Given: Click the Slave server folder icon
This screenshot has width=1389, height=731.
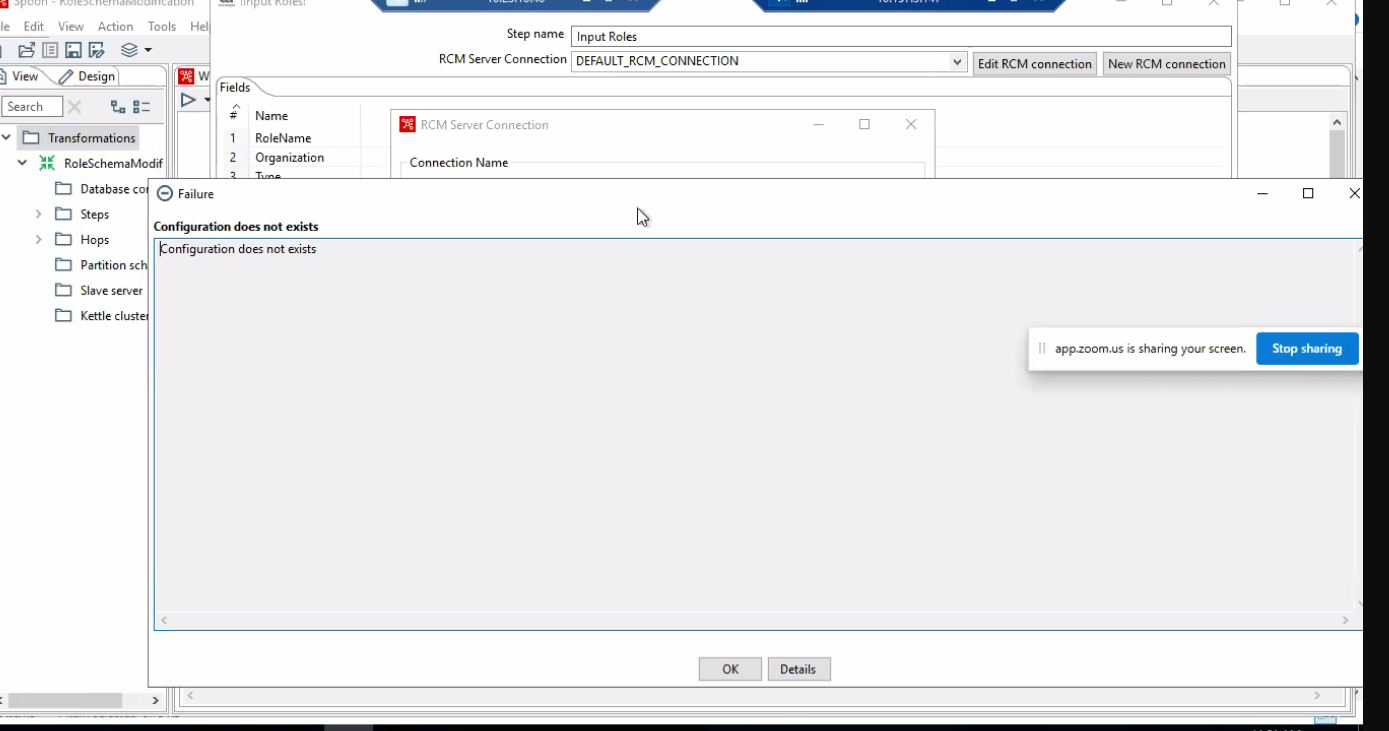Looking at the screenshot, I should coord(63,290).
